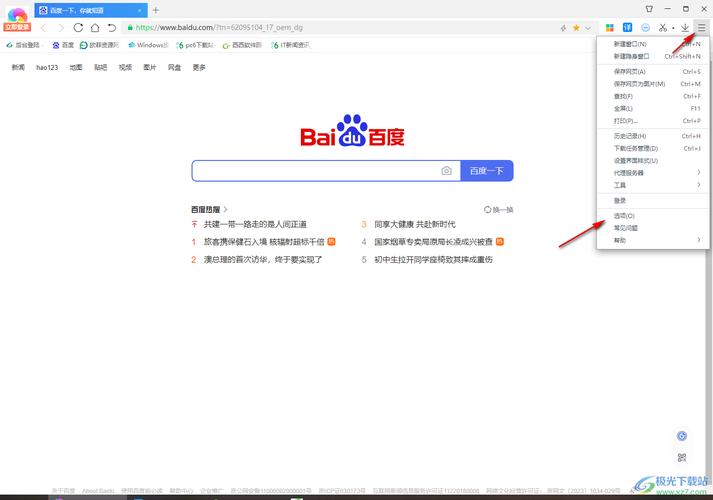The width and height of the screenshot is (713, 500).
Task: Click the skin shirt icon in title bar
Action: coord(649,9)
